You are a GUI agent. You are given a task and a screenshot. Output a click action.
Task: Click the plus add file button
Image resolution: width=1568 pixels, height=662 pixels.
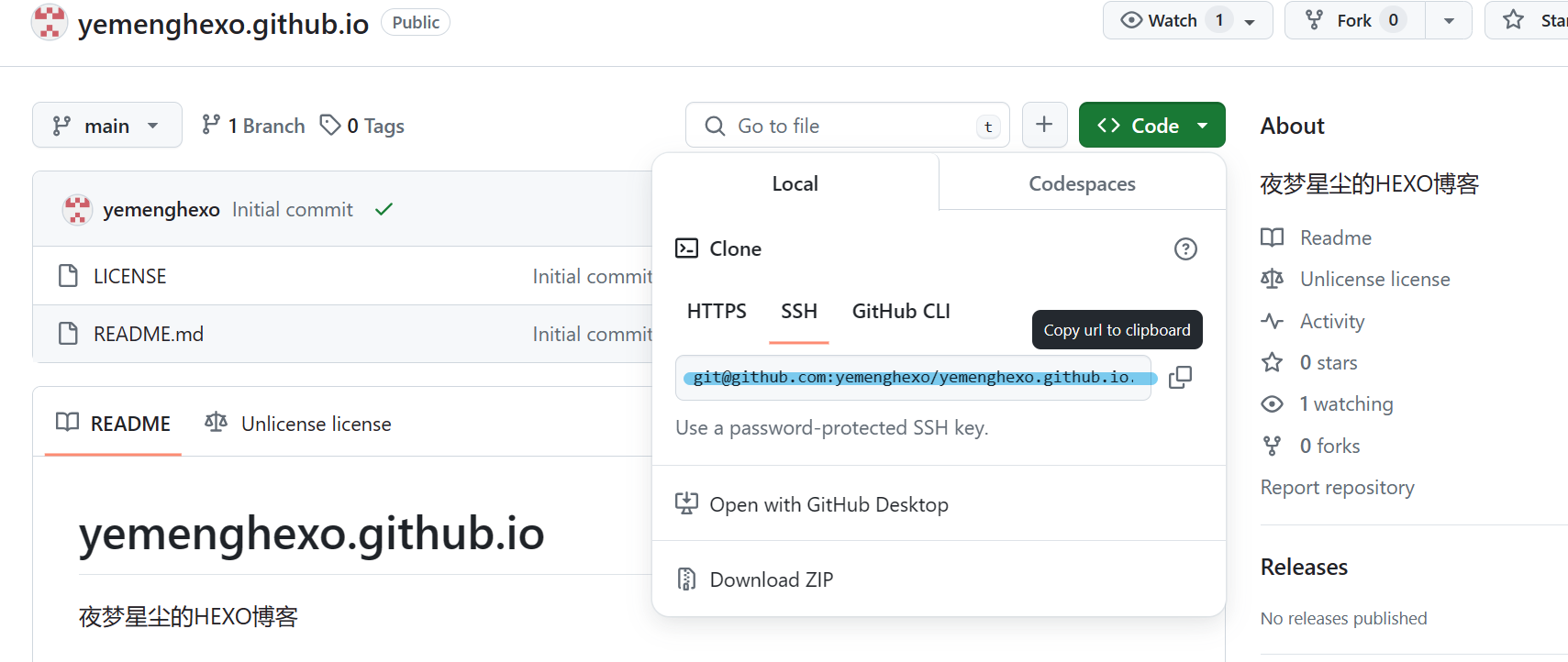[1044, 125]
